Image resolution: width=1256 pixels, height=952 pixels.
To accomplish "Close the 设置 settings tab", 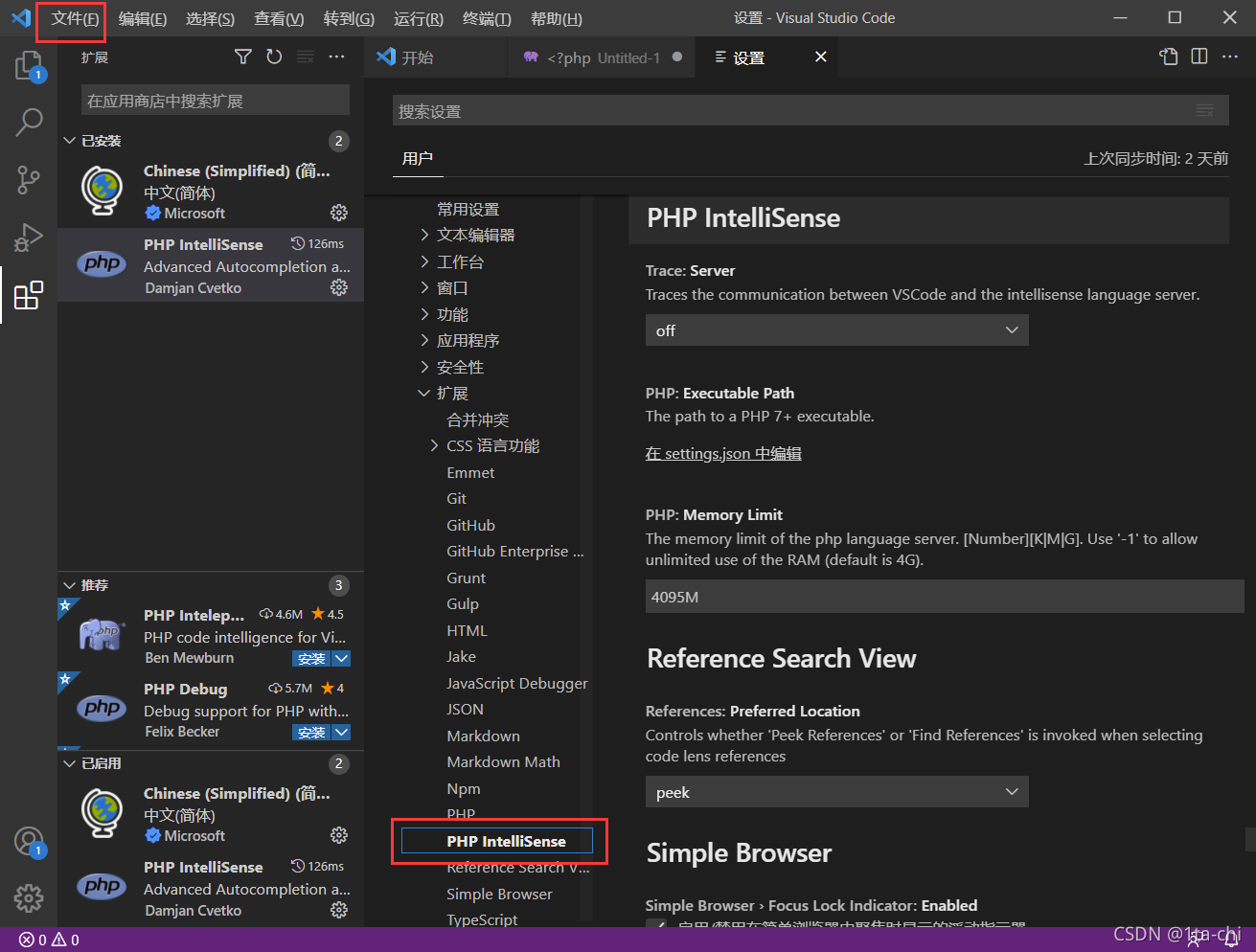I will tap(820, 57).
